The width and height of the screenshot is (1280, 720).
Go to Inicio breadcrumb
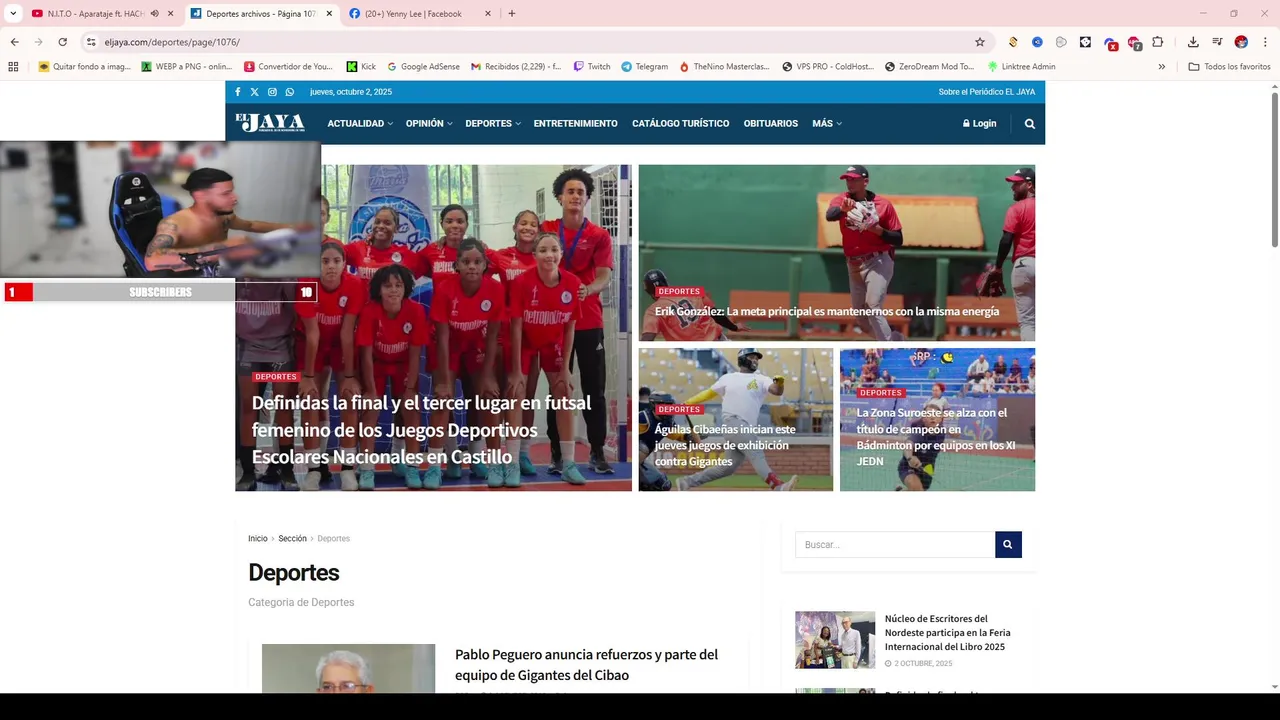(258, 539)
